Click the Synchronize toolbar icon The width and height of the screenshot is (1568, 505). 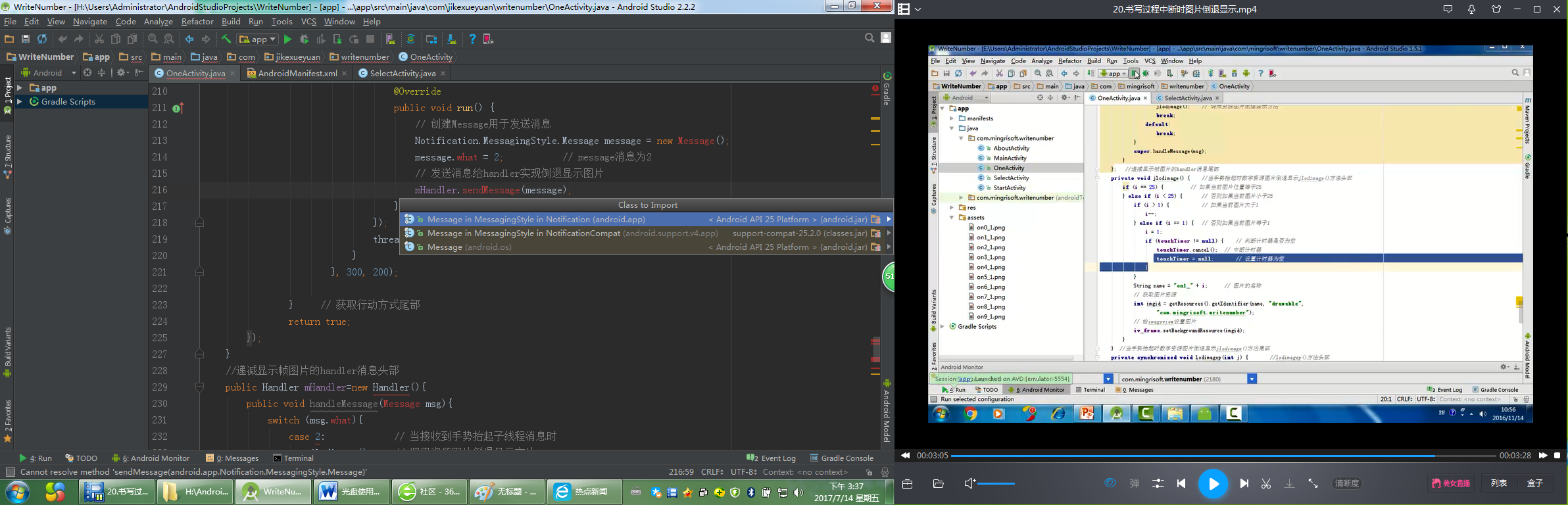click(x=42, y=39)
